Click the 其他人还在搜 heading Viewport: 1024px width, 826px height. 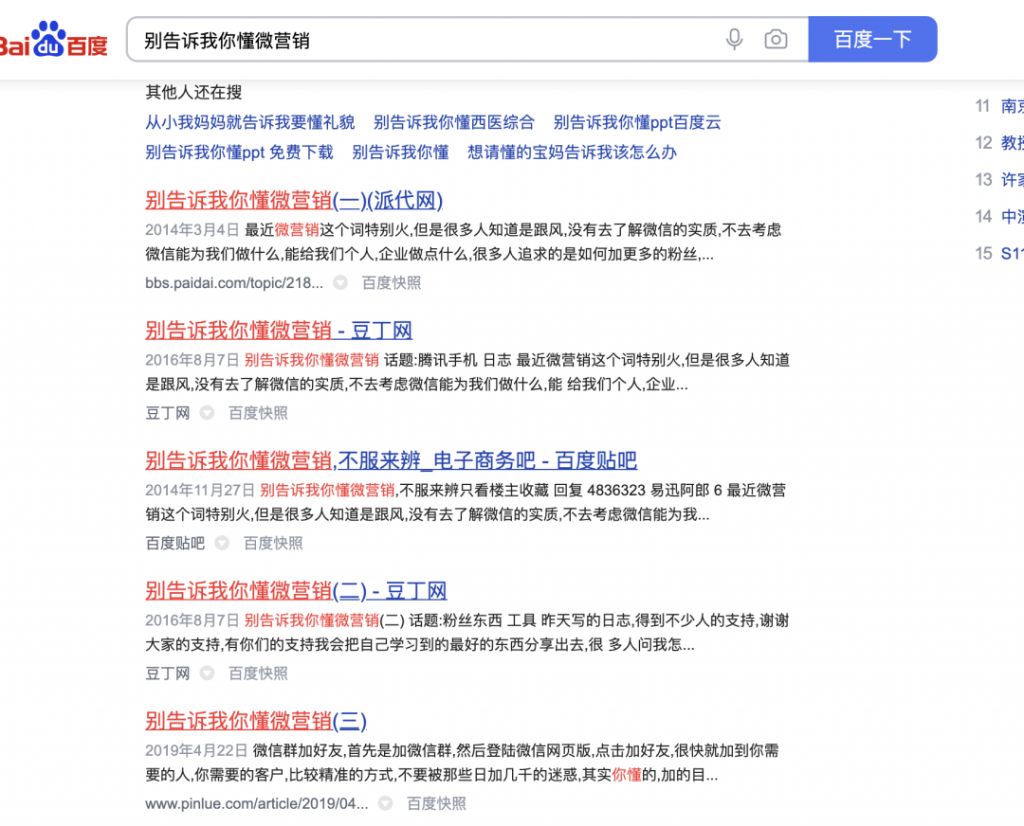click(x=194, y=92)
